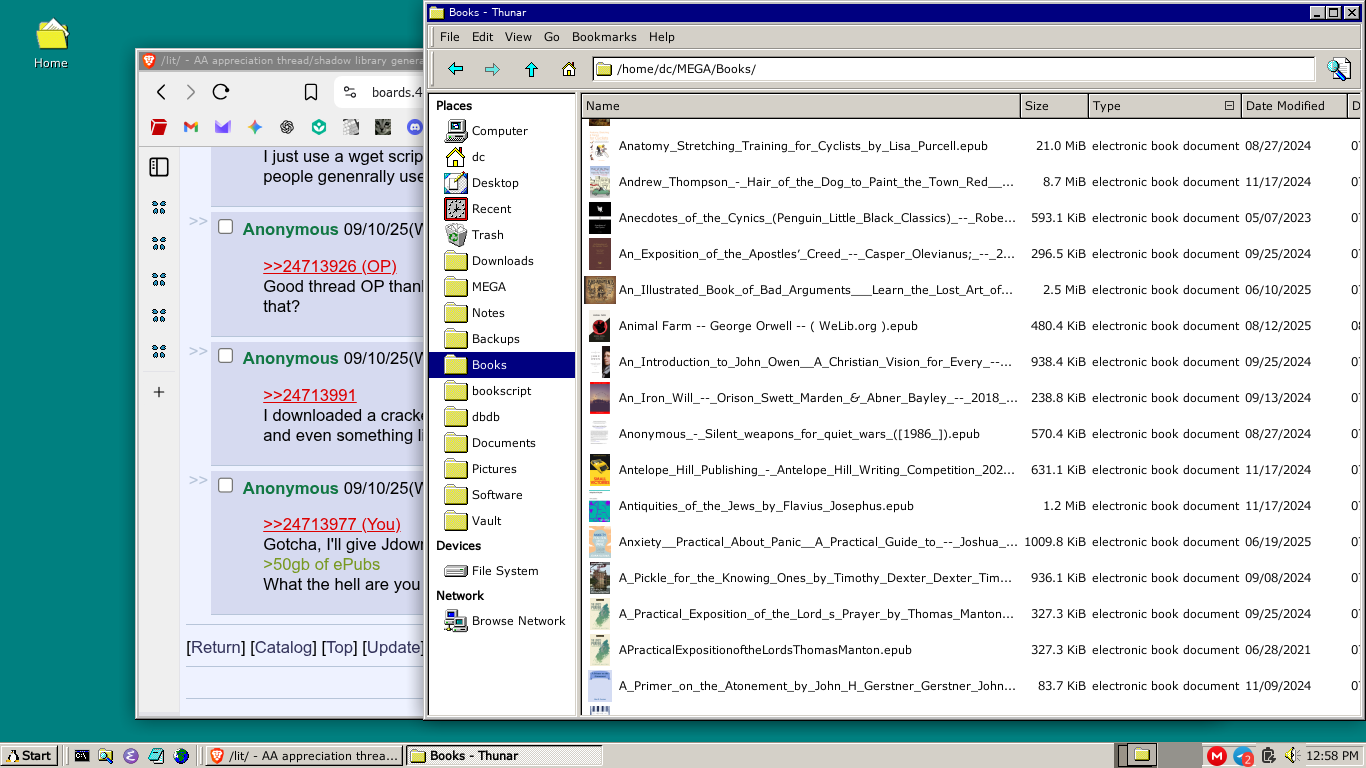The height and width of the screenshot is (768, 1366).
Task: Click the column chooser button beside Type header
Action: (x=1229, y=106)
